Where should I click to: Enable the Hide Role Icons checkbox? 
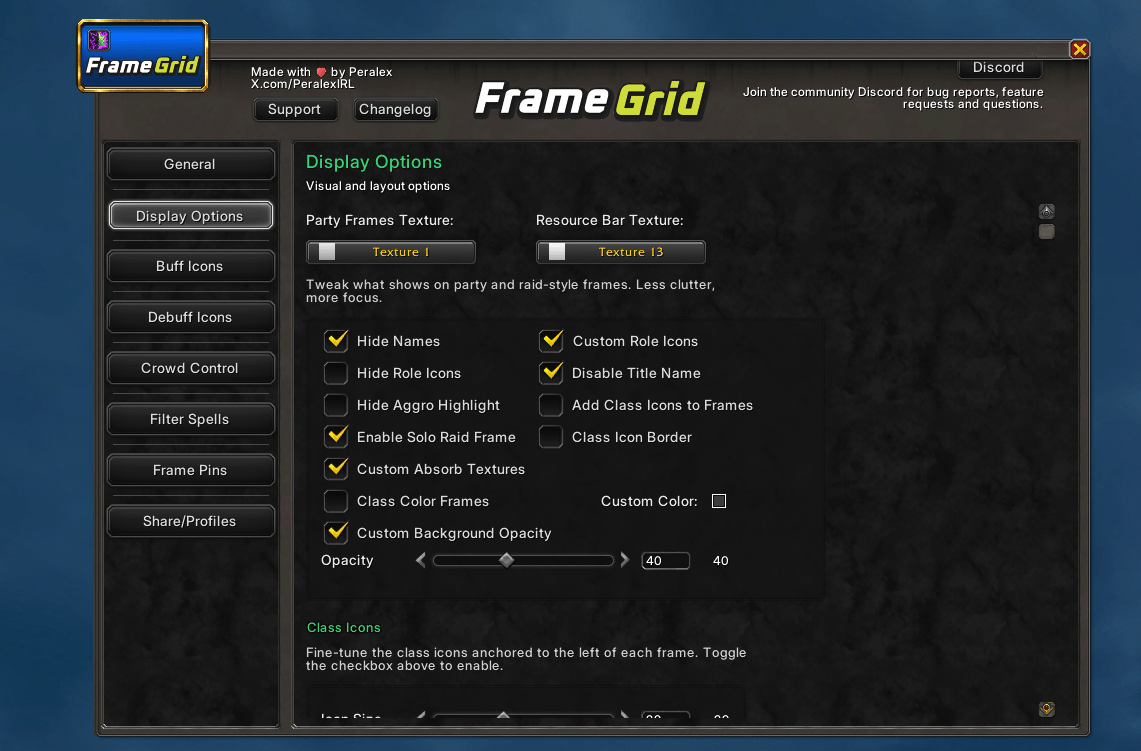(x=336, y=373)
